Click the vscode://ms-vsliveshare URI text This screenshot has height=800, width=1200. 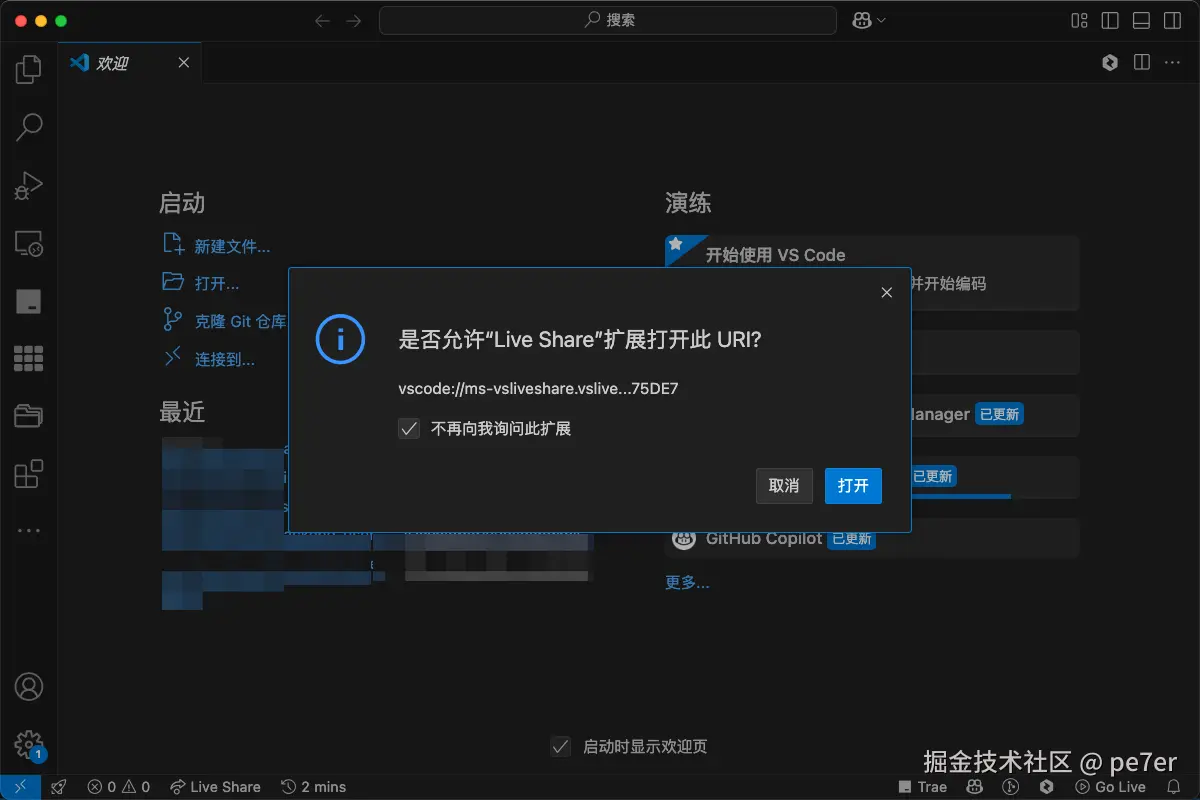click(x=539, y=388)
